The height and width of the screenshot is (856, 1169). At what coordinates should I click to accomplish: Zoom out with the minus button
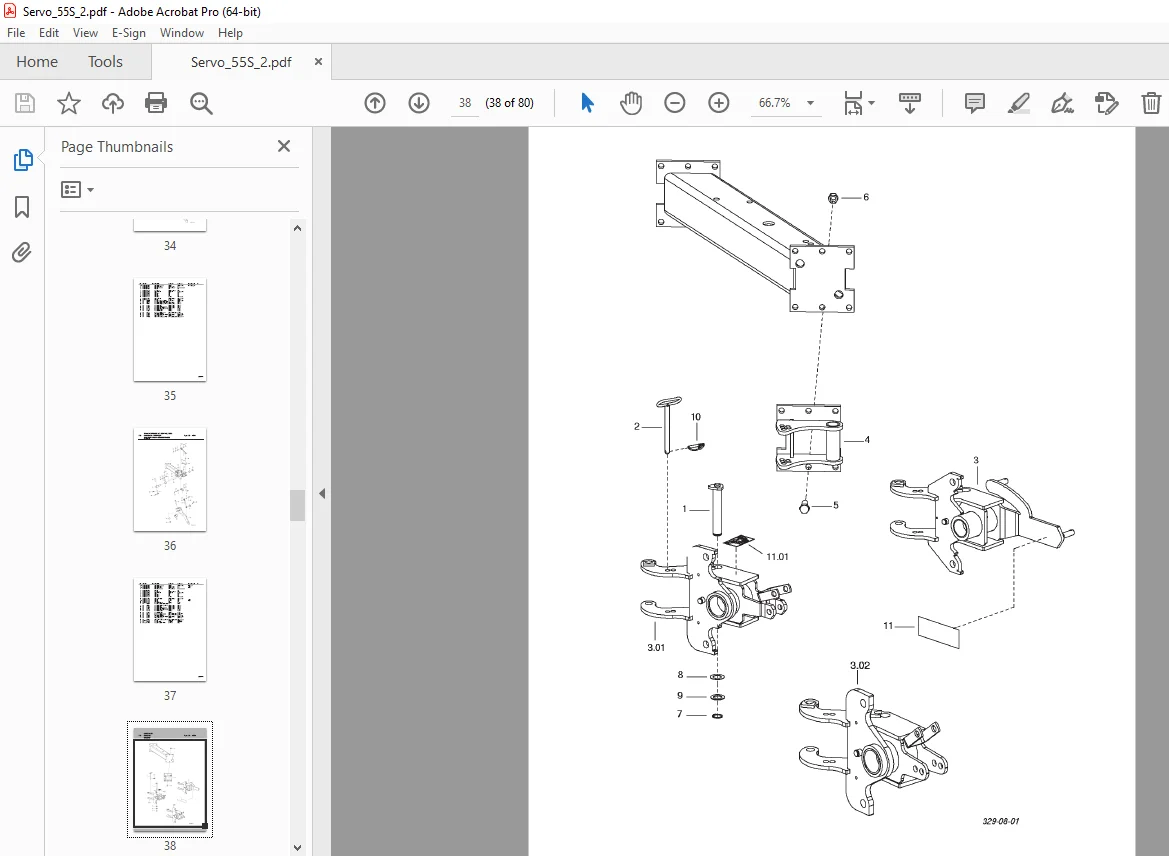[x=675, y=103]
